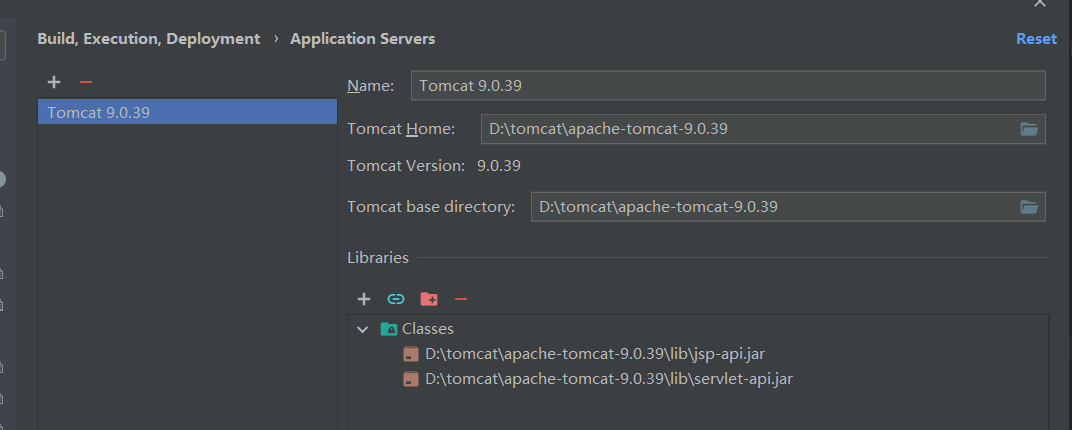Select Tomcat 9.0.39 in the server list
This screenshot has width=1072, height=430.
[x=98, y=112]
